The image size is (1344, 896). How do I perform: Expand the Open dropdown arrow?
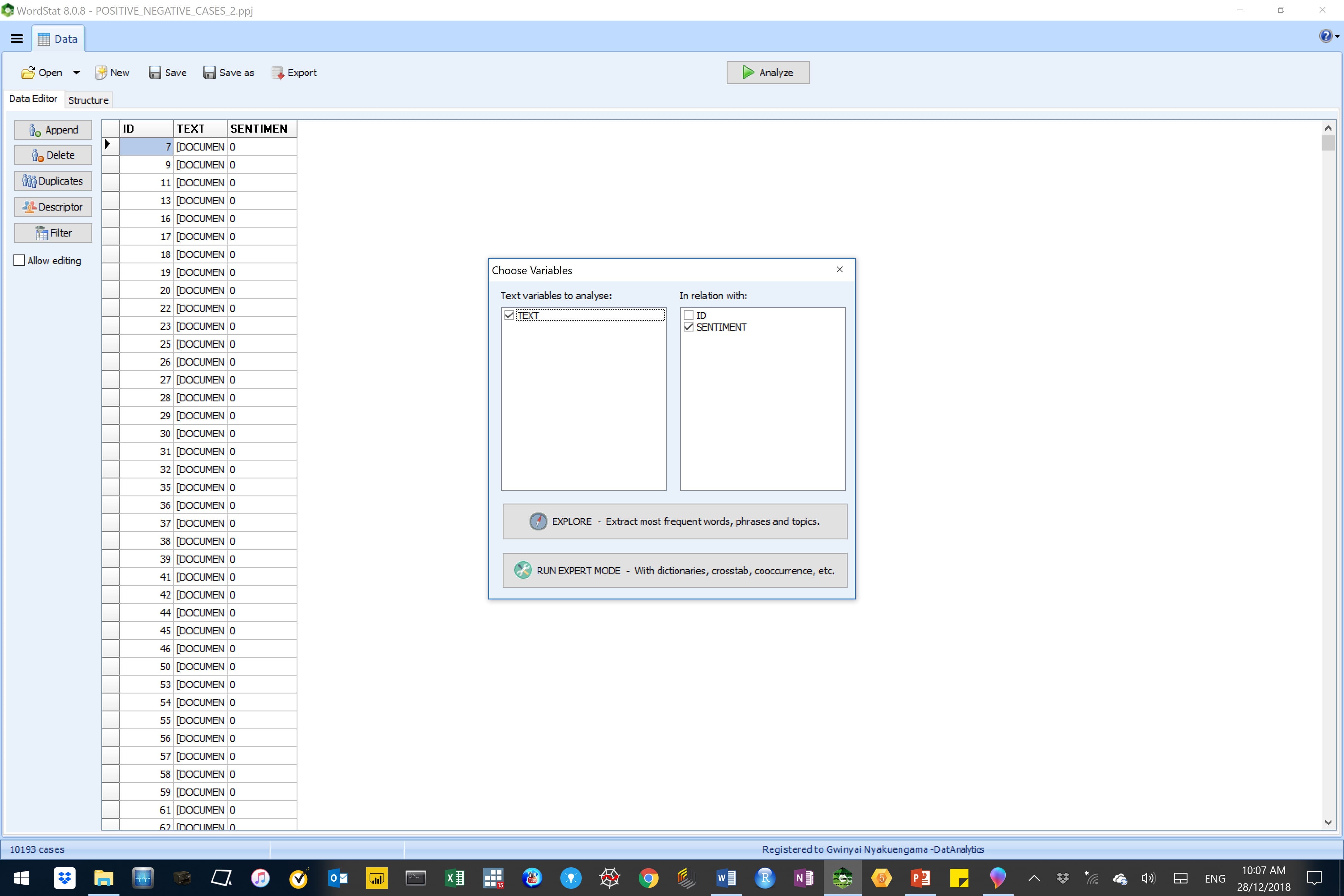pyautogui.click(x=76, y=73)
